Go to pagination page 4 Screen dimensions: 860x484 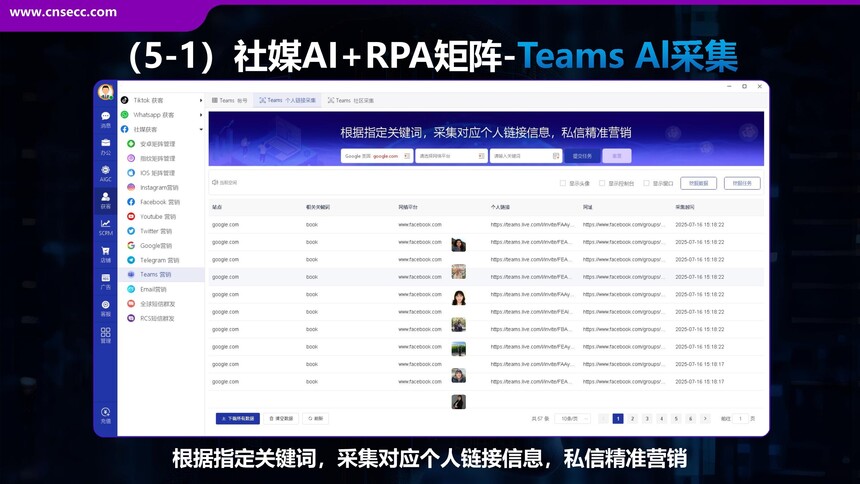pyautogui.click(x=661, y=419)
